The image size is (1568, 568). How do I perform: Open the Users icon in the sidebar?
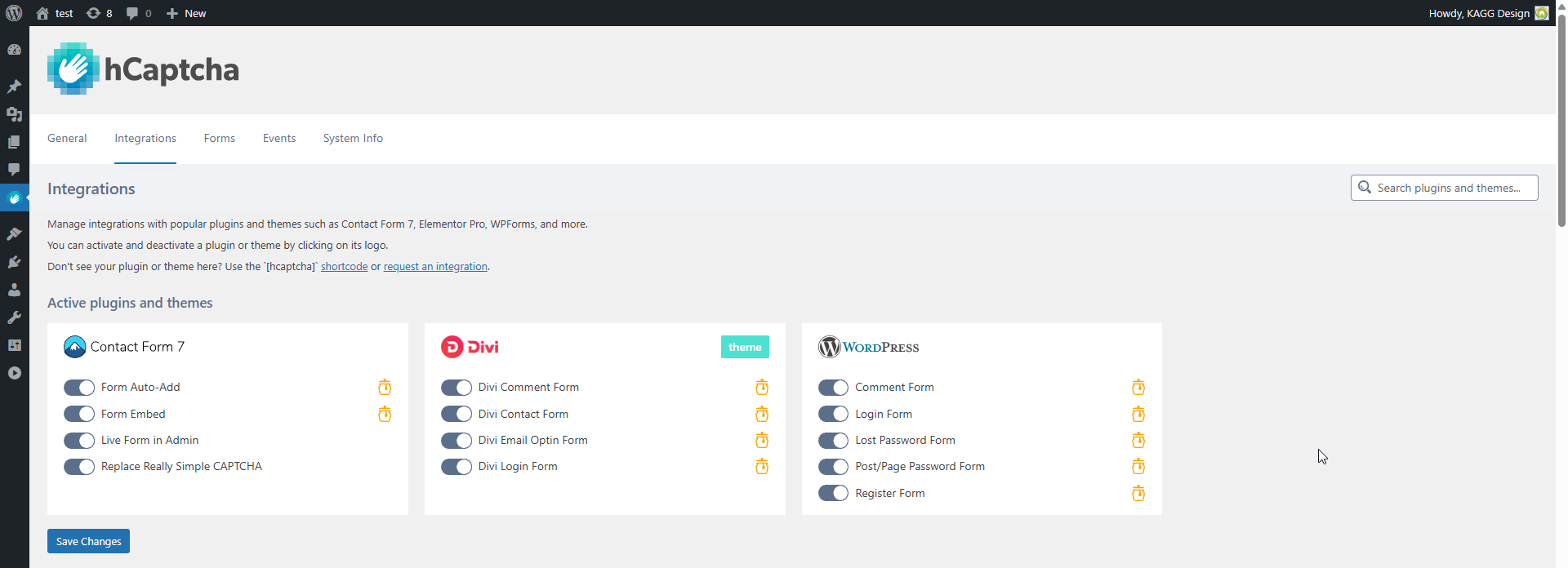pyautogui.click(x=14, y=290)
